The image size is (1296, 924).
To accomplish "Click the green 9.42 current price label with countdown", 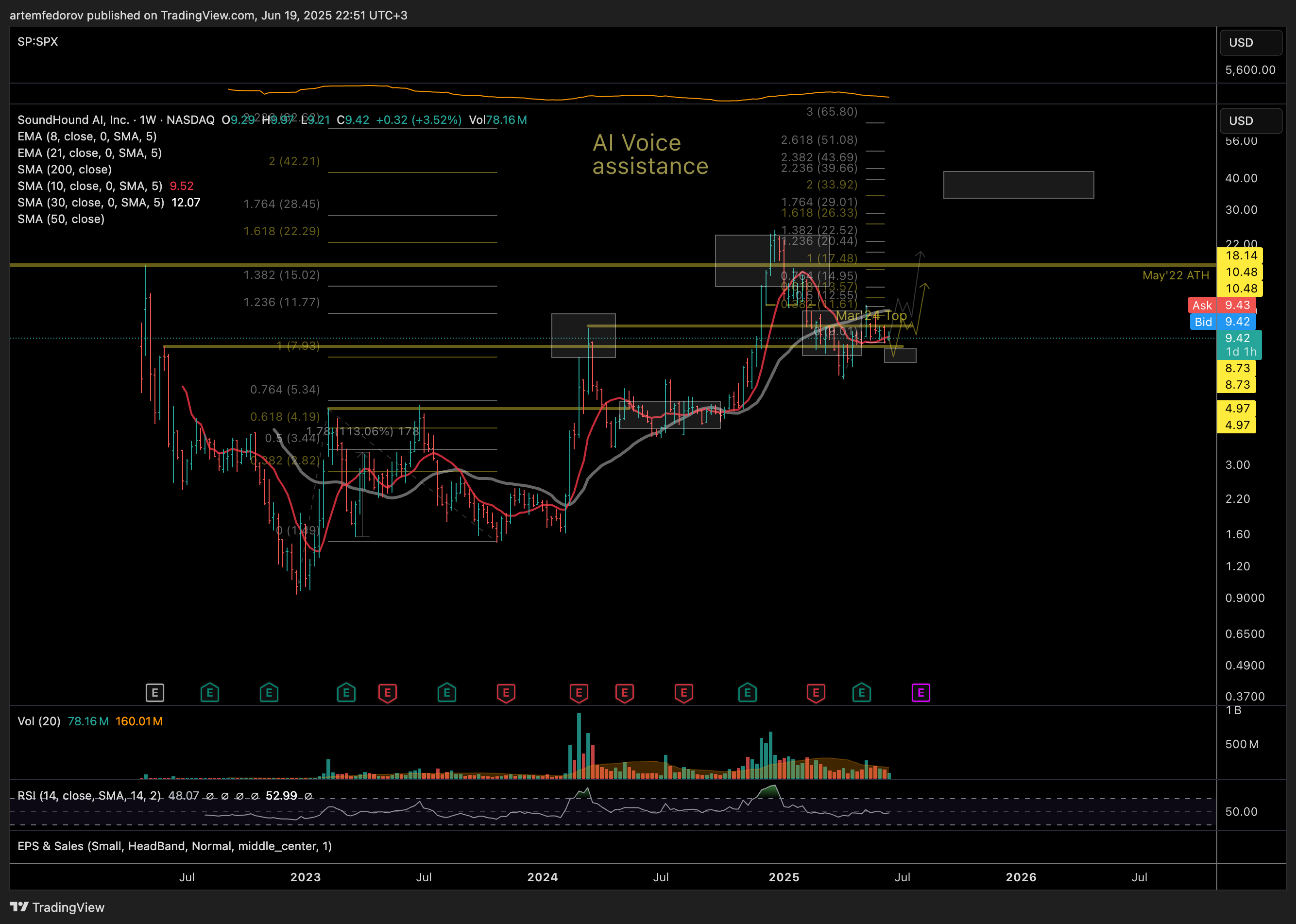I will coord(1240,345).
